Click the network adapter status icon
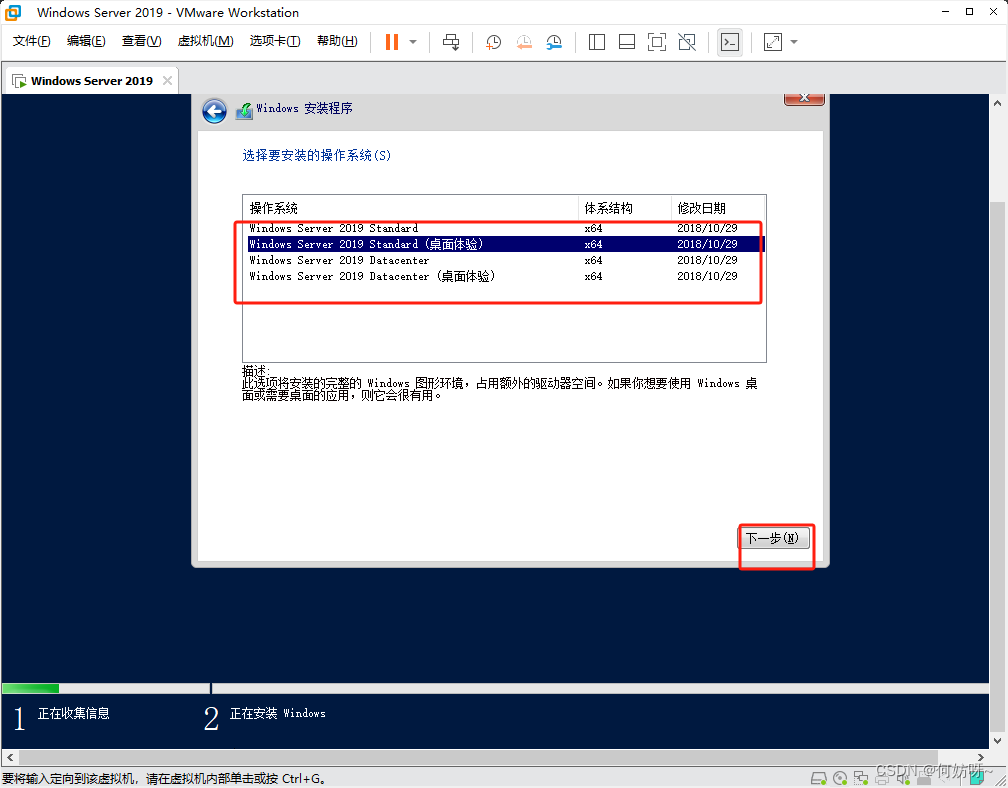The image size is (1008, 788). [861, 779]
